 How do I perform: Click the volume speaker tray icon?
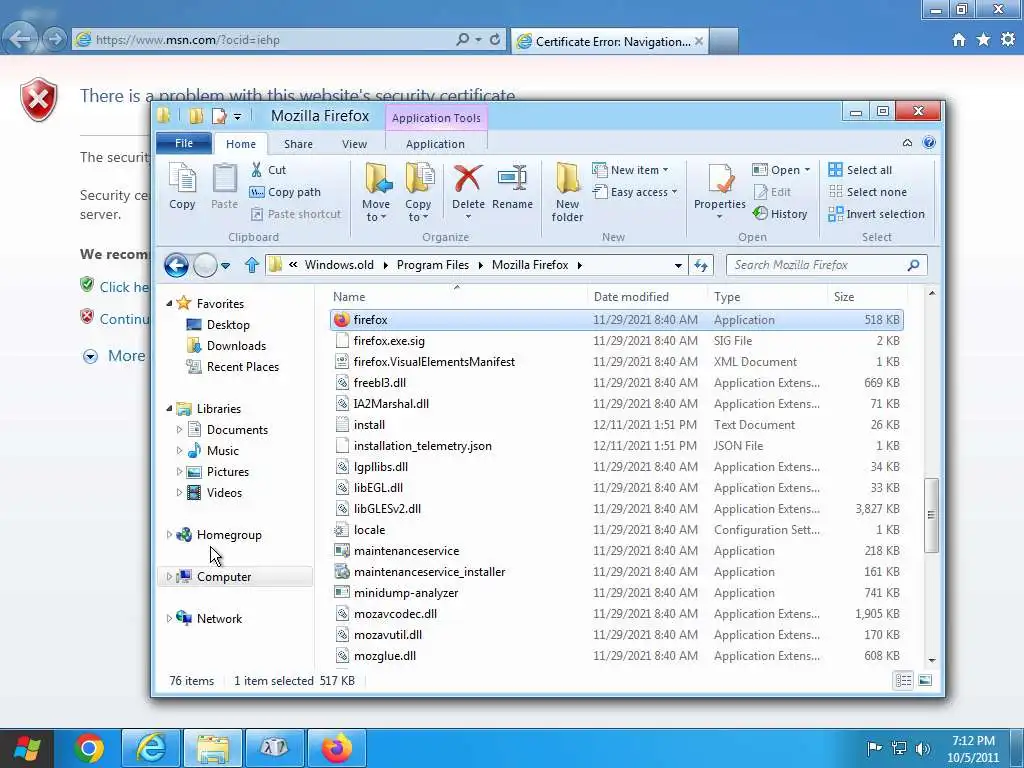click(x=923, y=748)
